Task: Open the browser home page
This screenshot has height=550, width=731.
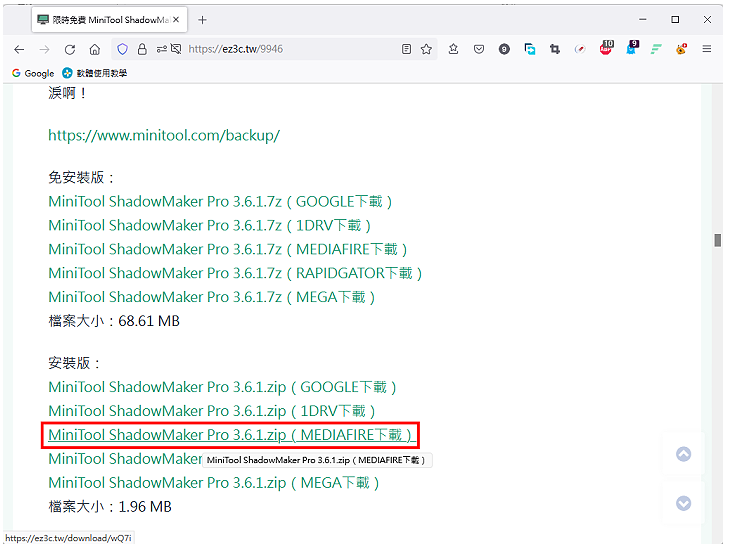Action: [x=95, y=49]
